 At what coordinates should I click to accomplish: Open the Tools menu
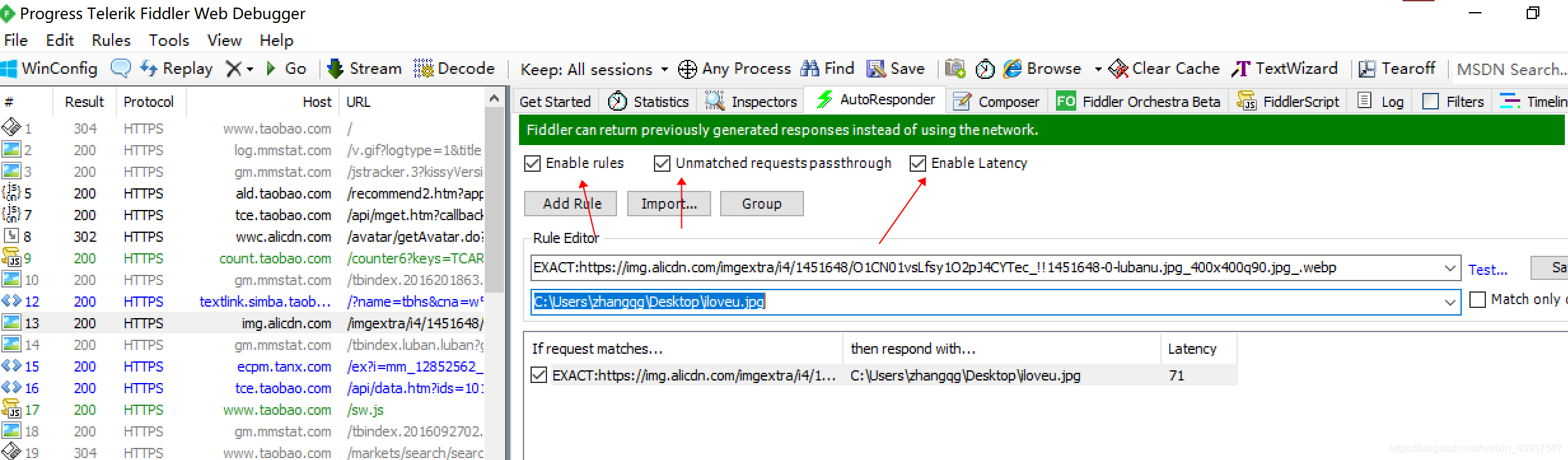click(x=169, y=40)
